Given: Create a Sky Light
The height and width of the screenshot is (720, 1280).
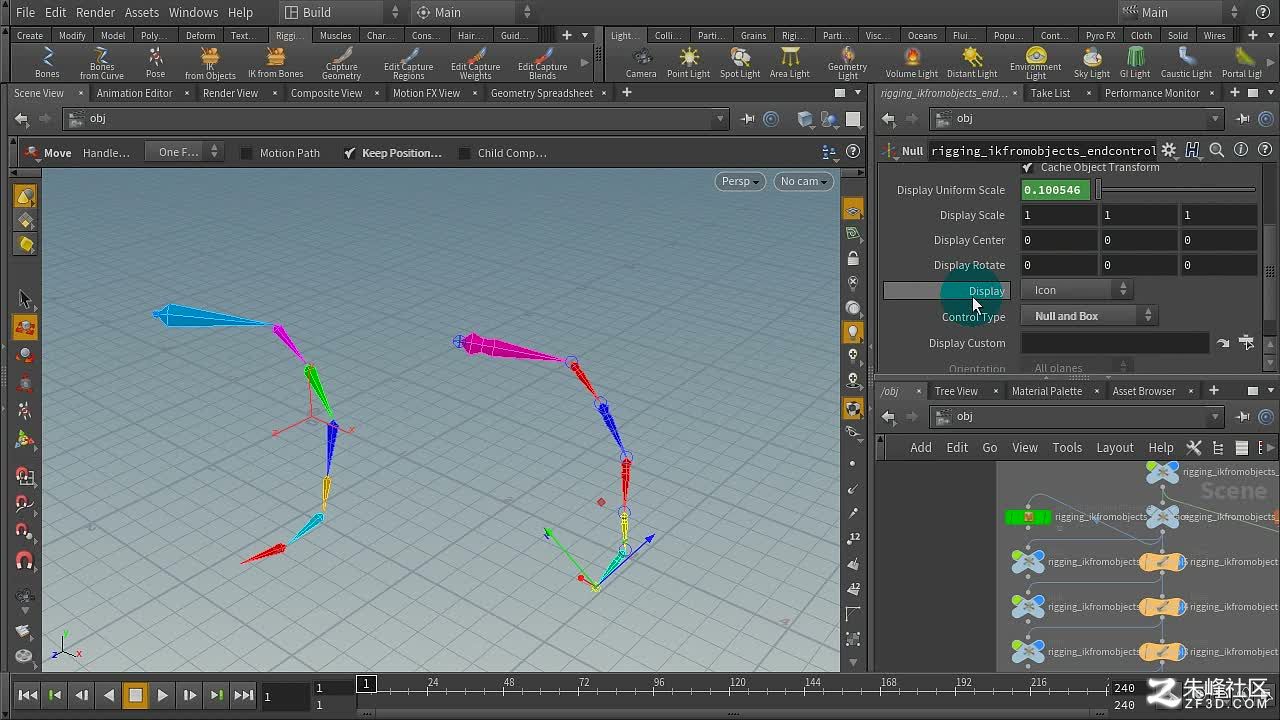Looking at the screenshot, I should tap(1092, 63).
